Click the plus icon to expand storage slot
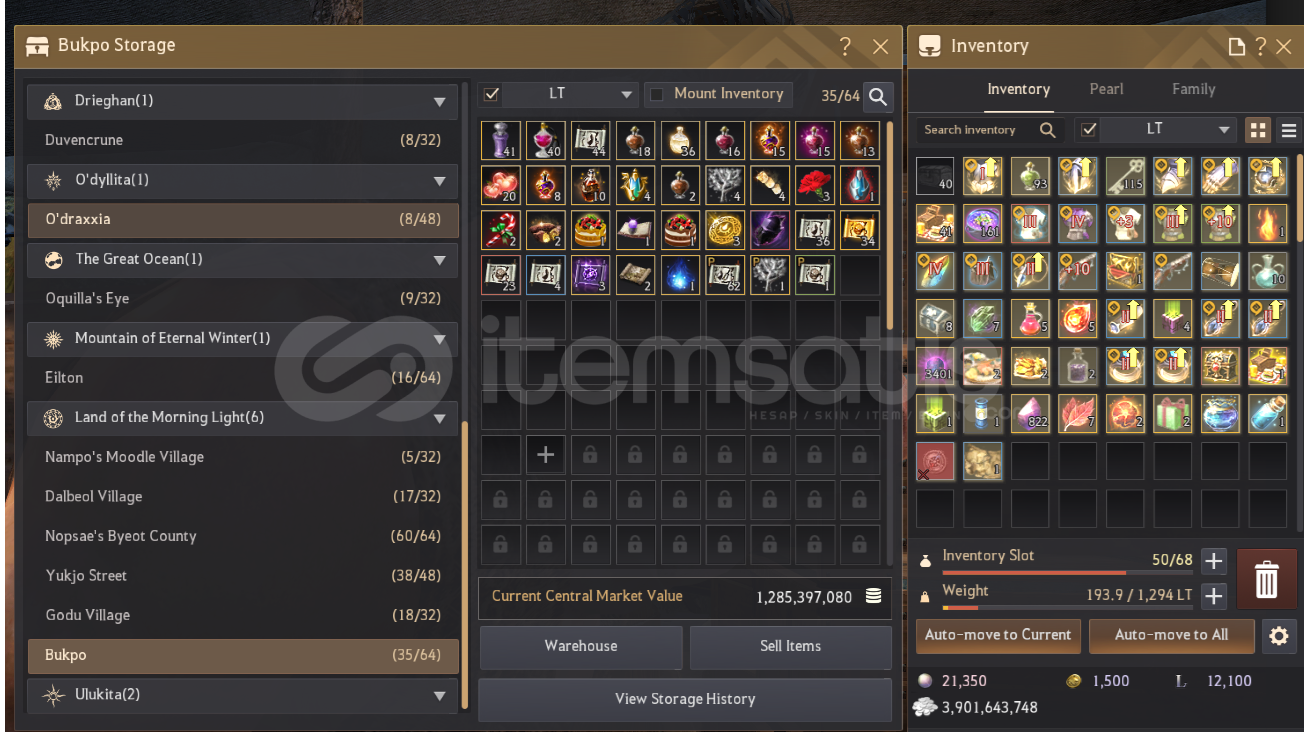 coord(545,455)
